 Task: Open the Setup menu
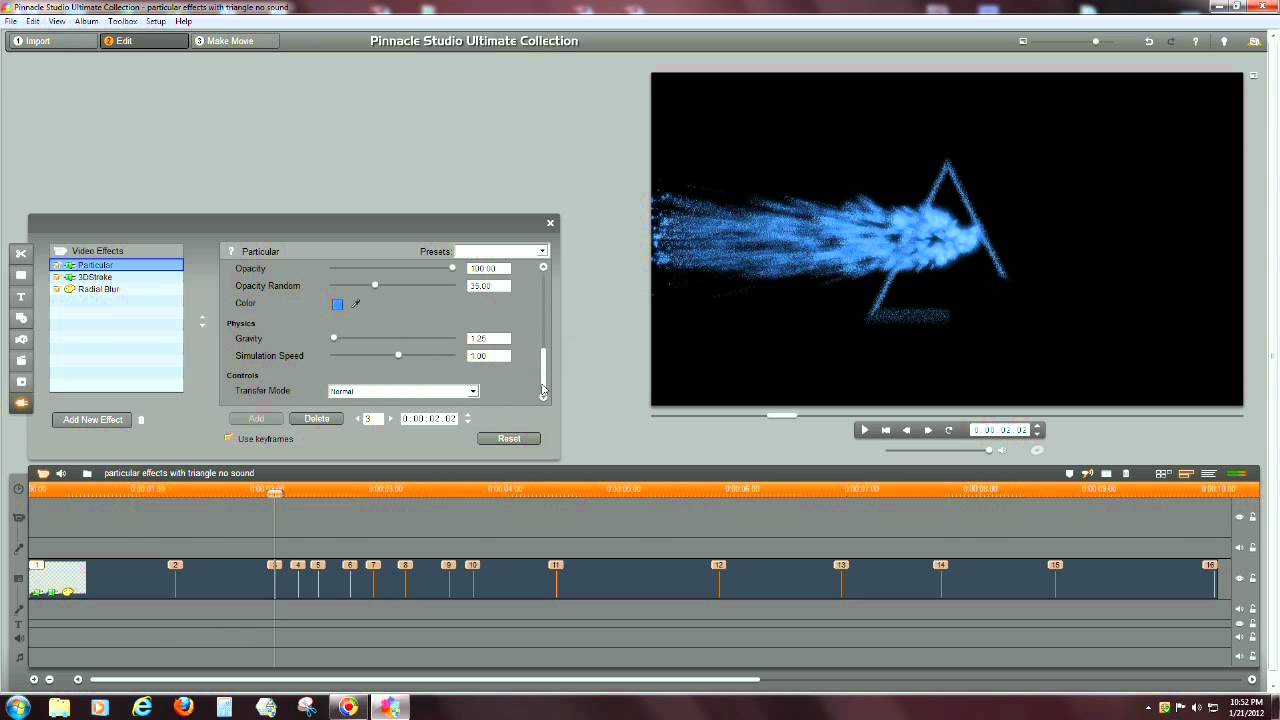tap(156, 21)
